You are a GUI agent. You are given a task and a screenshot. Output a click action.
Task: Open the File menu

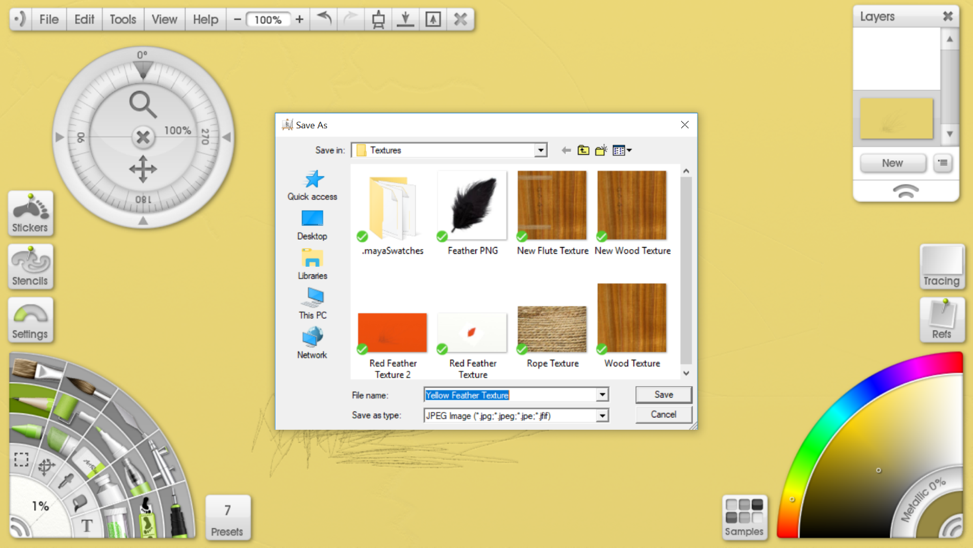coord(49,19)
